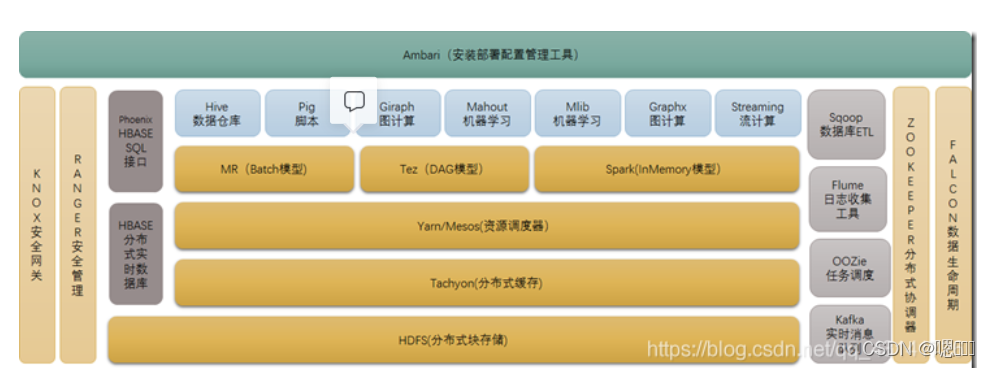The width and height of the screenshot is (990, 368).
Task: Select the Flume log collection box
Action: click(x=848, y=199)
